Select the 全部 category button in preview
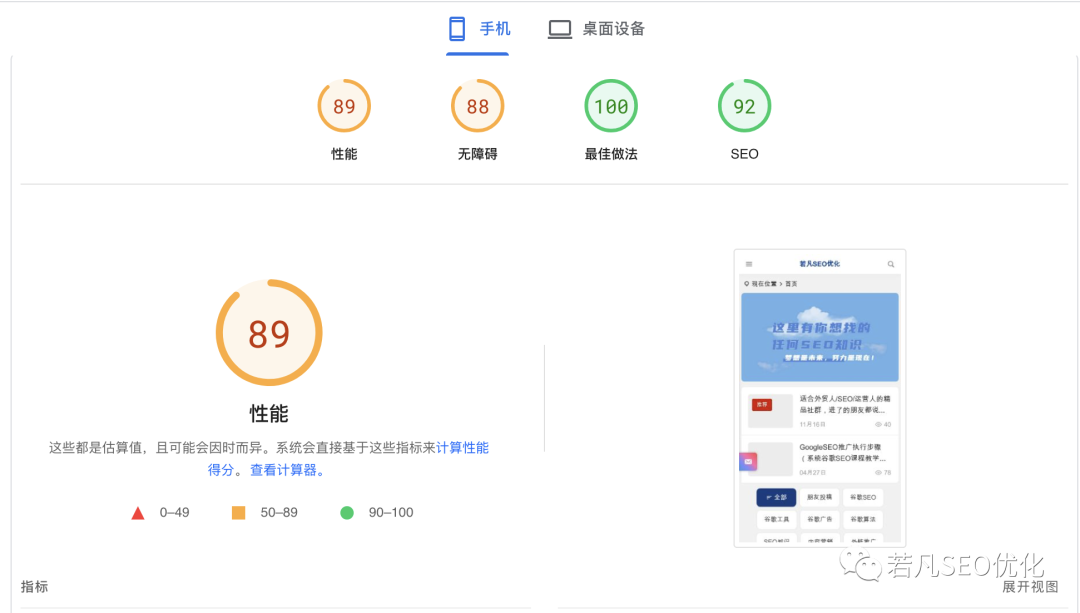 point(776,497)
